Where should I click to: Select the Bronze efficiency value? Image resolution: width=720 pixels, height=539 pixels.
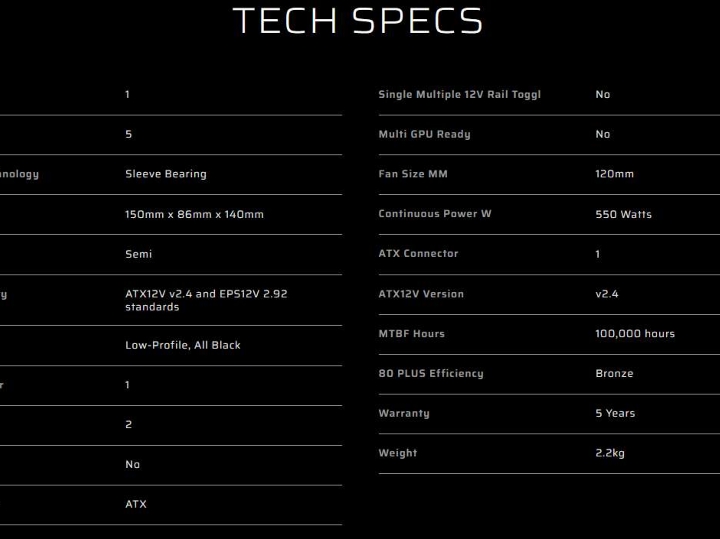614,373
